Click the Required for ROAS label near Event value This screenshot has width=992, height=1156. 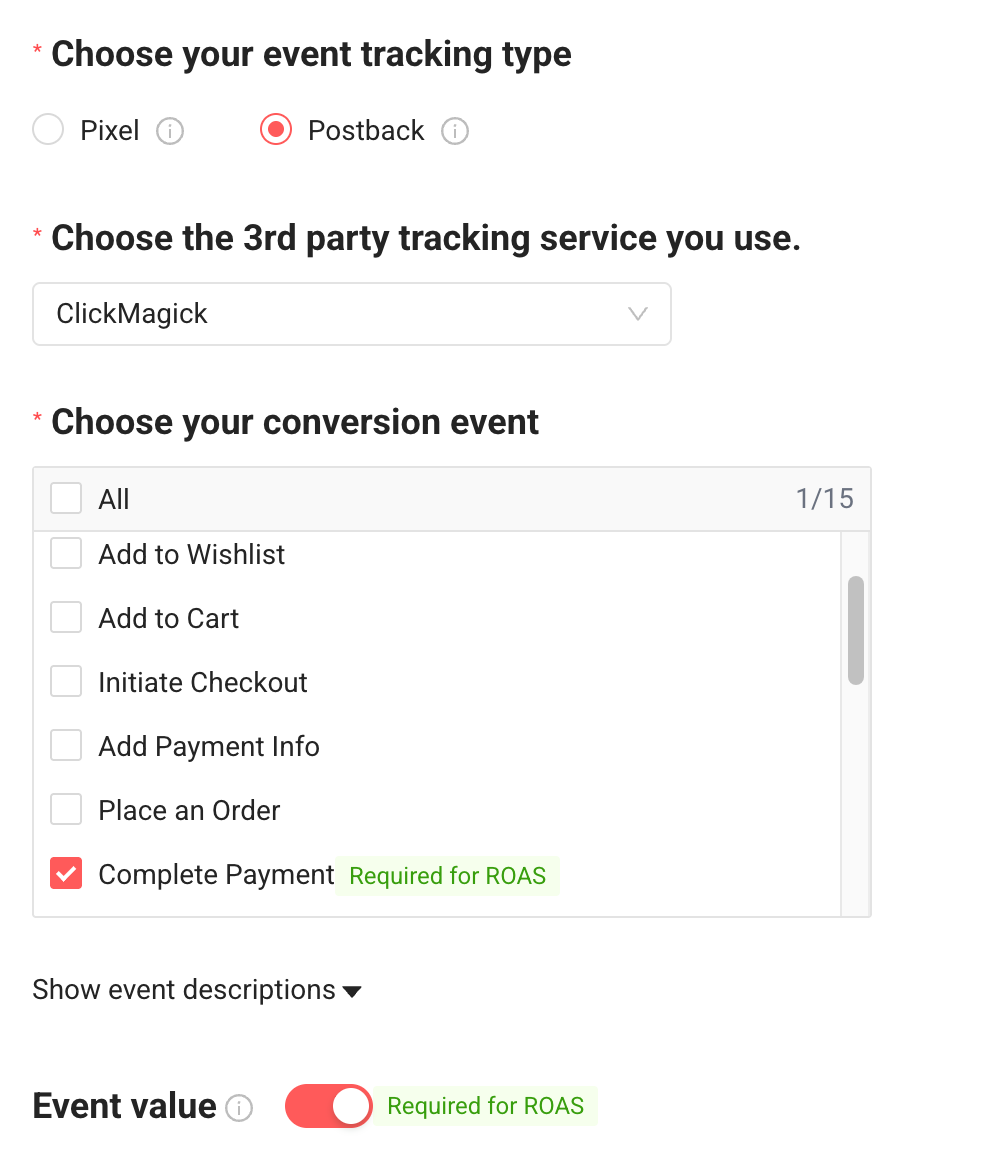click(x=485, y=1106)
